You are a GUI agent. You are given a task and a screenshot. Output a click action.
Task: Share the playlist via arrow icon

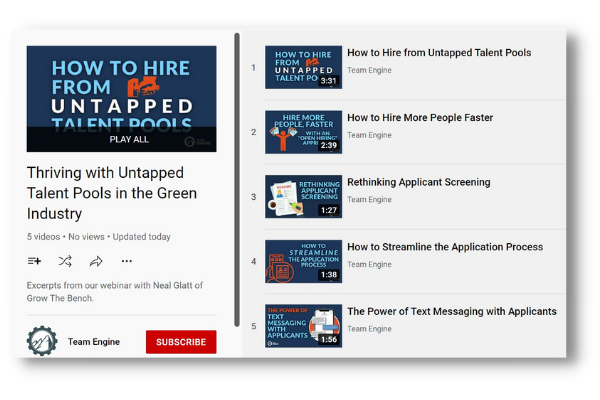pyautogui.click(x=96, y=261)
